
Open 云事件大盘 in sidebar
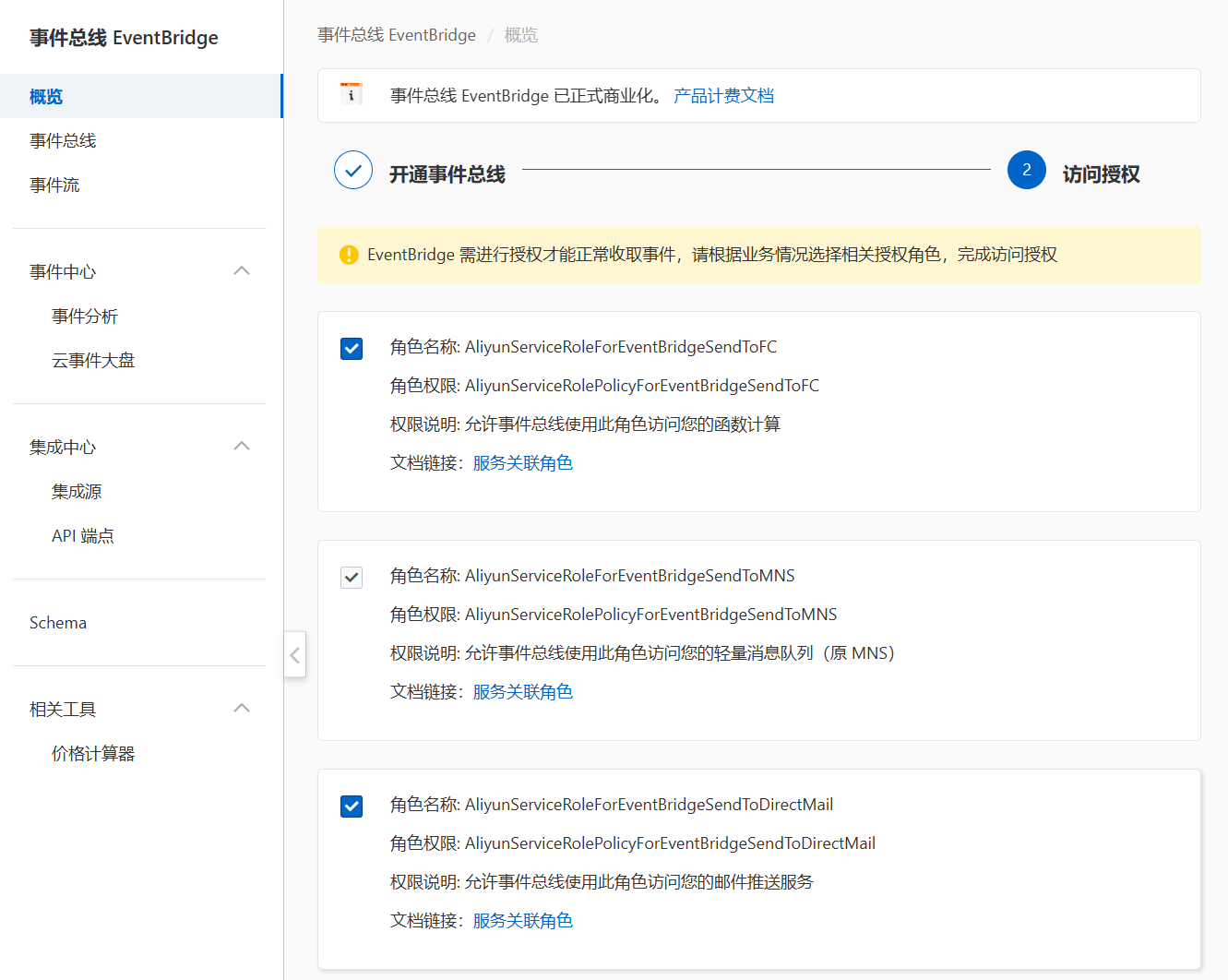pyautogui.click(x=93, y=360)
